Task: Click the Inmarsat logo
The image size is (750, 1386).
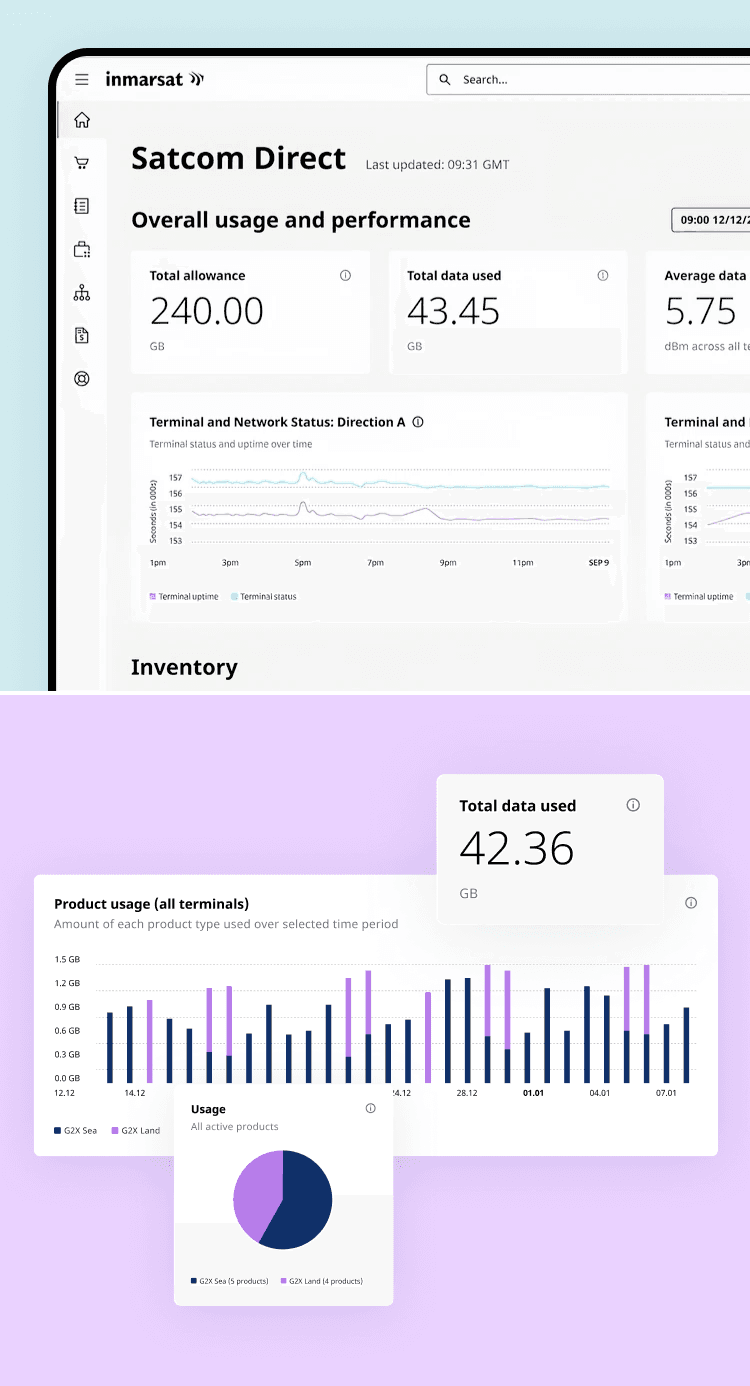Action: click(x=155, y=79)
